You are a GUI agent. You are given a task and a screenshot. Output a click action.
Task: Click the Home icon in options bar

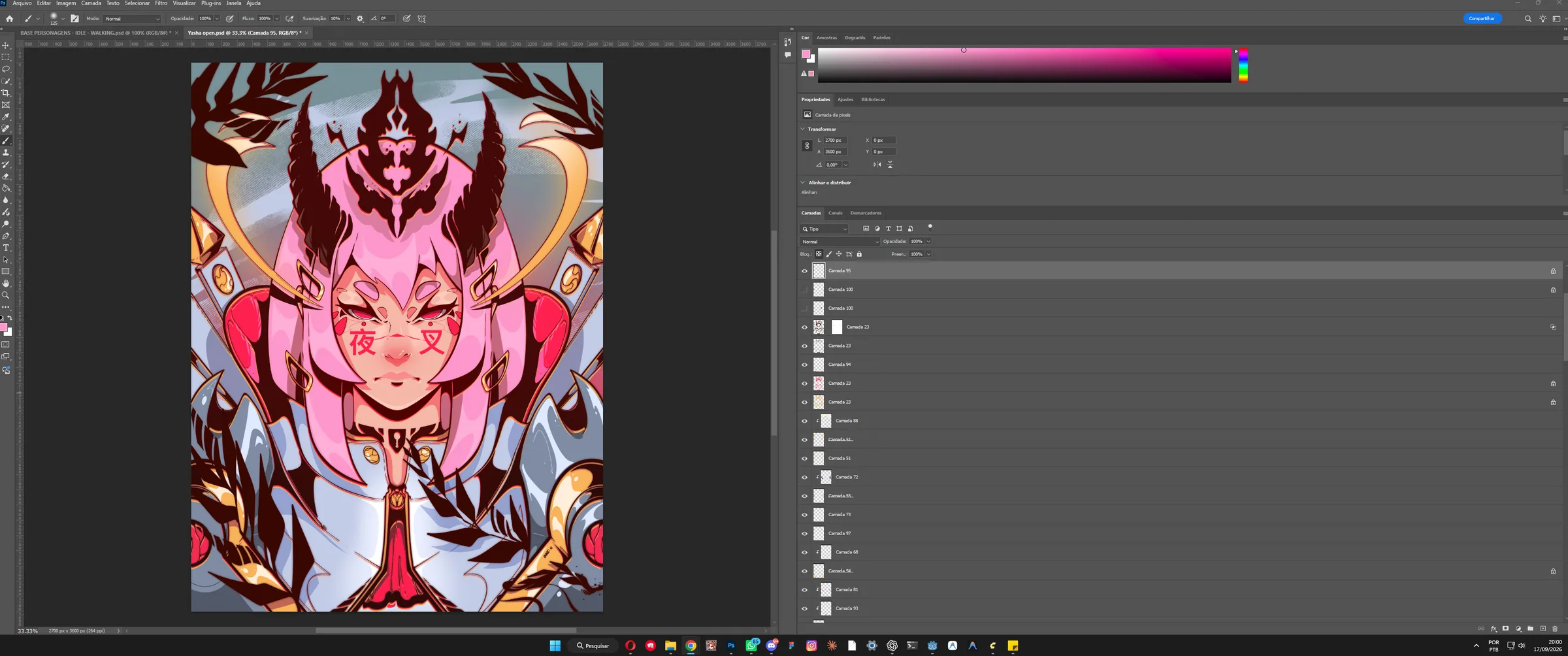[9, 19]
